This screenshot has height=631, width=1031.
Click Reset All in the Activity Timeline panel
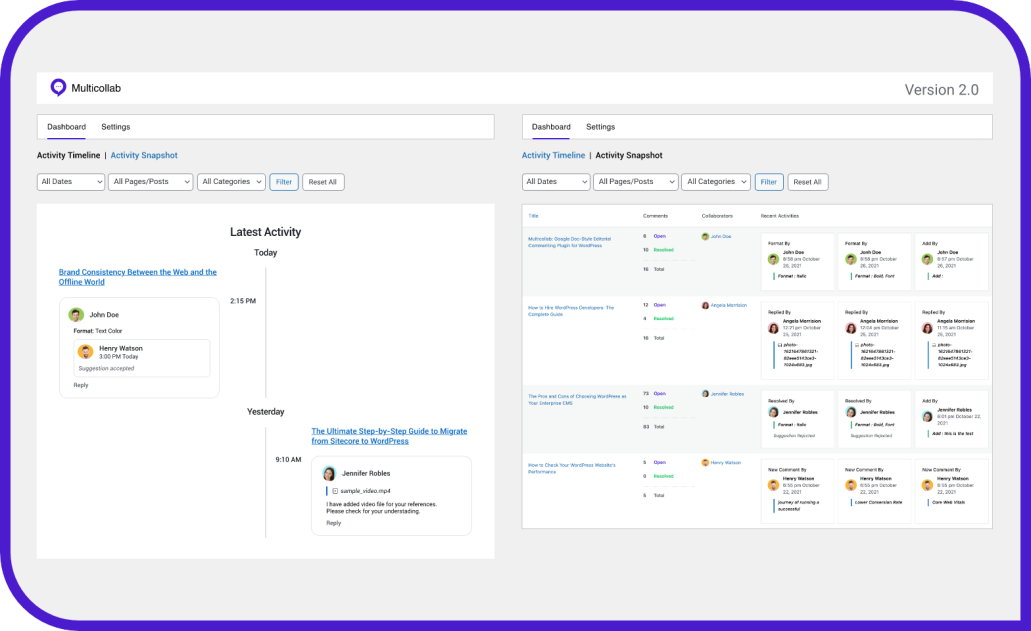[x=323, y=182]
